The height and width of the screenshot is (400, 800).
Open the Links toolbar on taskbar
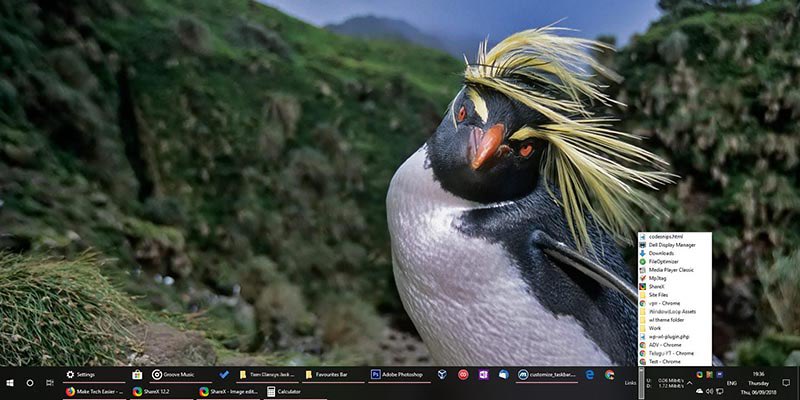pos(630,383)
